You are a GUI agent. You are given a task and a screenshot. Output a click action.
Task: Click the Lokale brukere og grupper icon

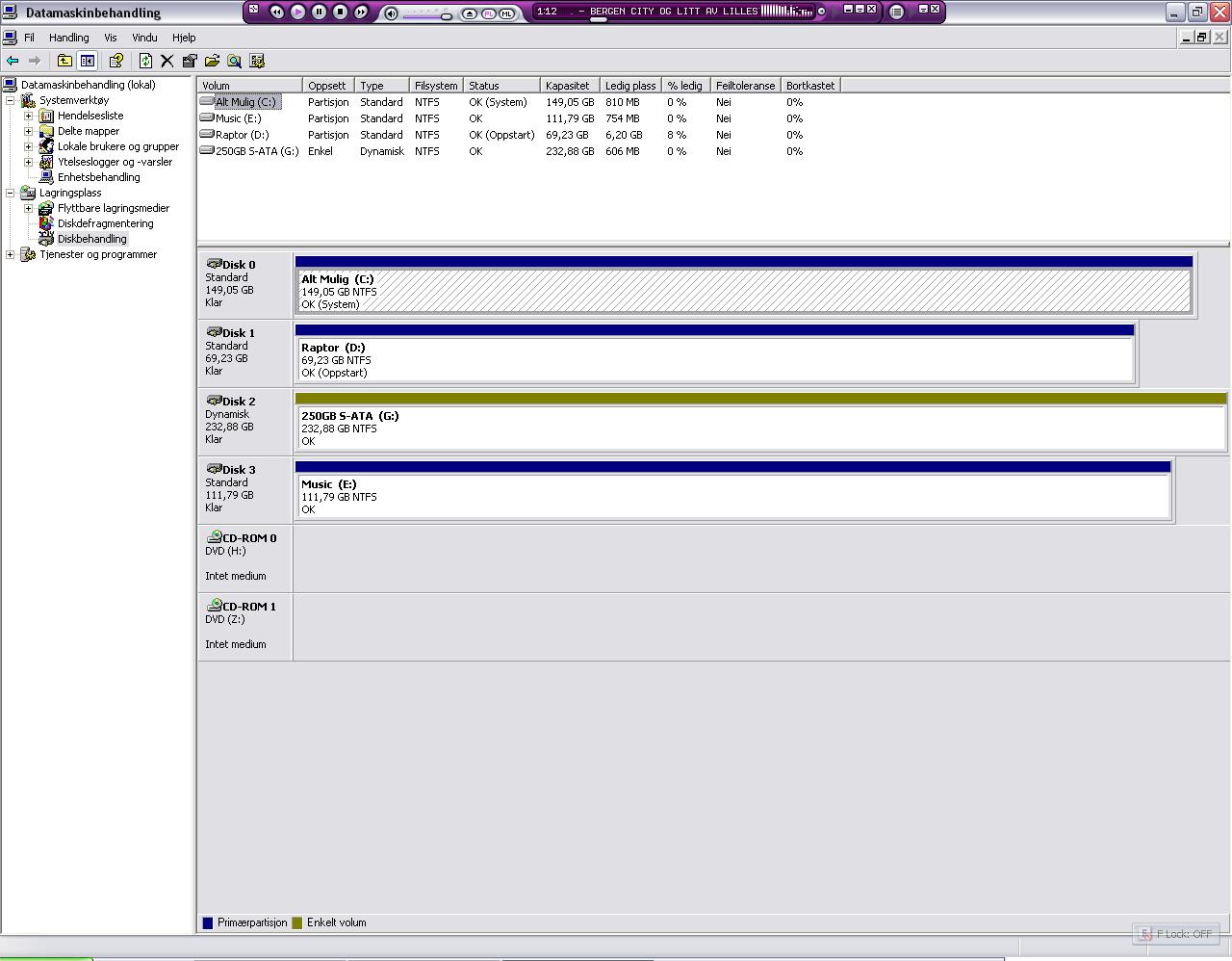click(x=46, y=146)
